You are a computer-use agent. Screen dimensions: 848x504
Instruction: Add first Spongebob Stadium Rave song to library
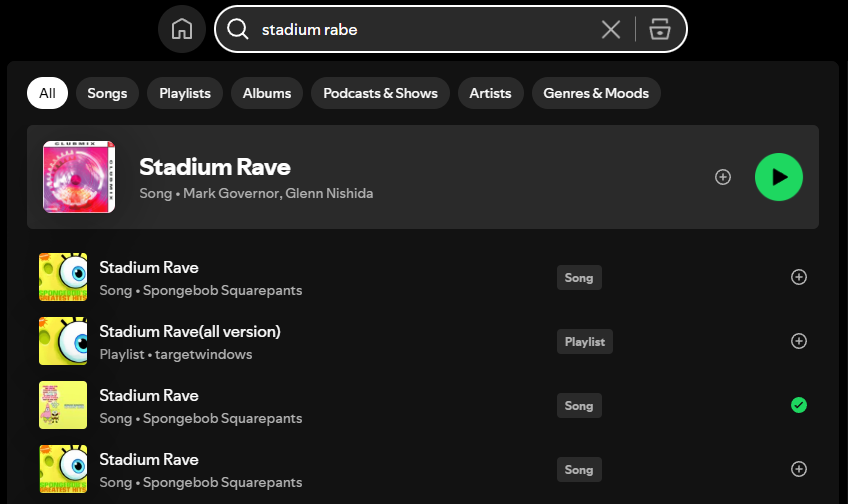pyautogui.click(x=799, y=277)
